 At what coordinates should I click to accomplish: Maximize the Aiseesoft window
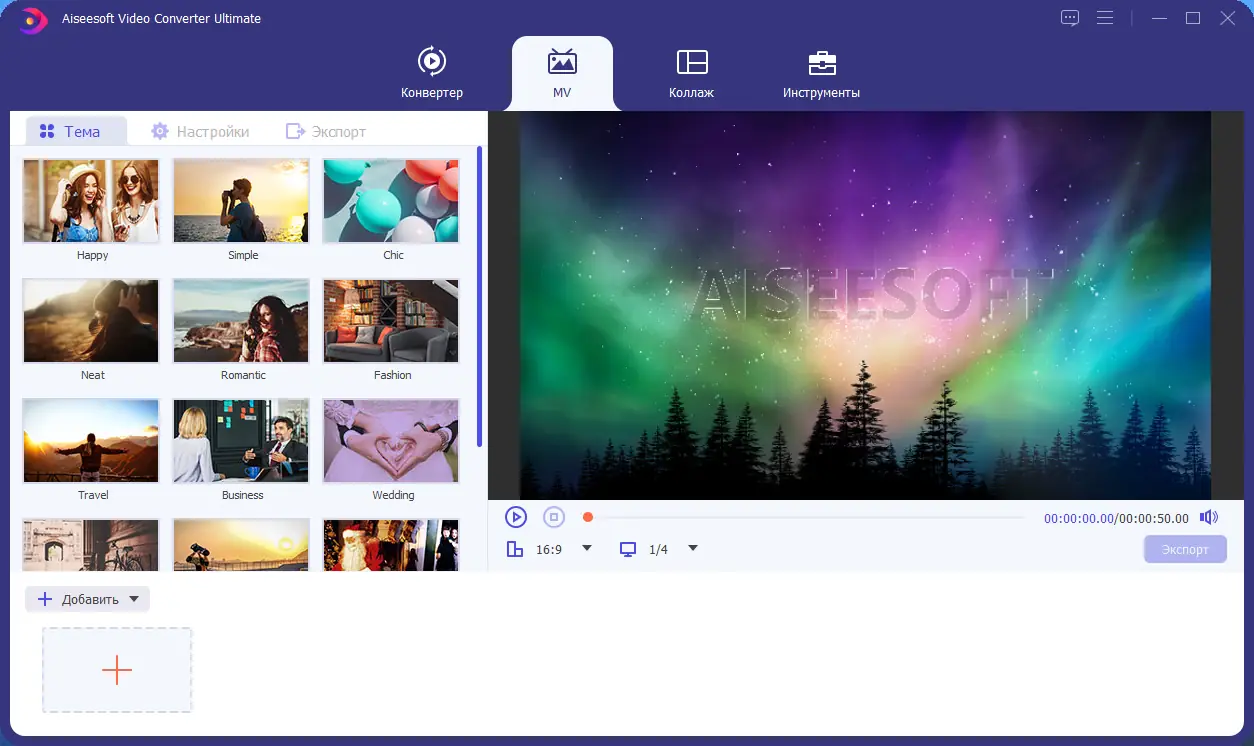coord(1193,18)
